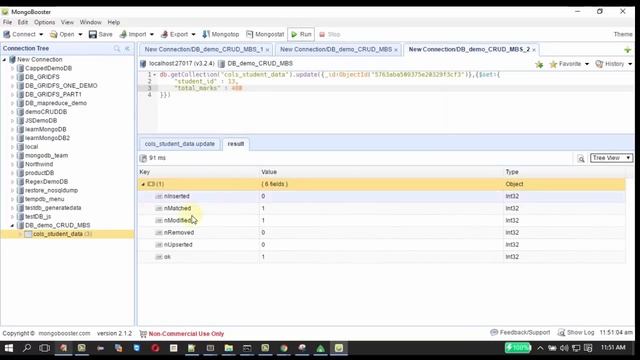Click the Import toolbar button
This screenshot has width=640, height=360.
pyautogui.click(x=133, y=34)
